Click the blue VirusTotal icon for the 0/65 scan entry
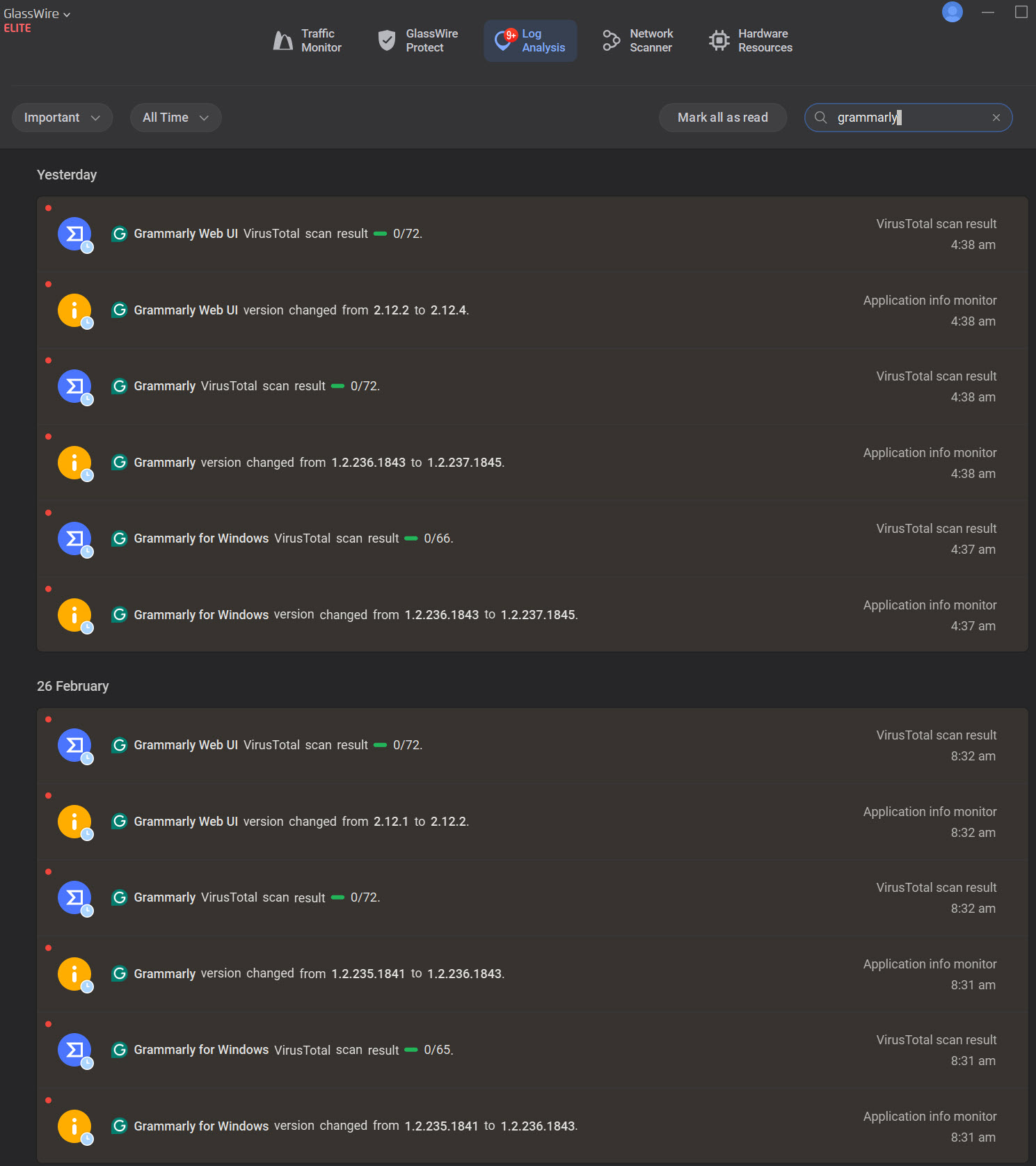This screenshot has width=1036, height=1166. click(x=74, y=1051)
